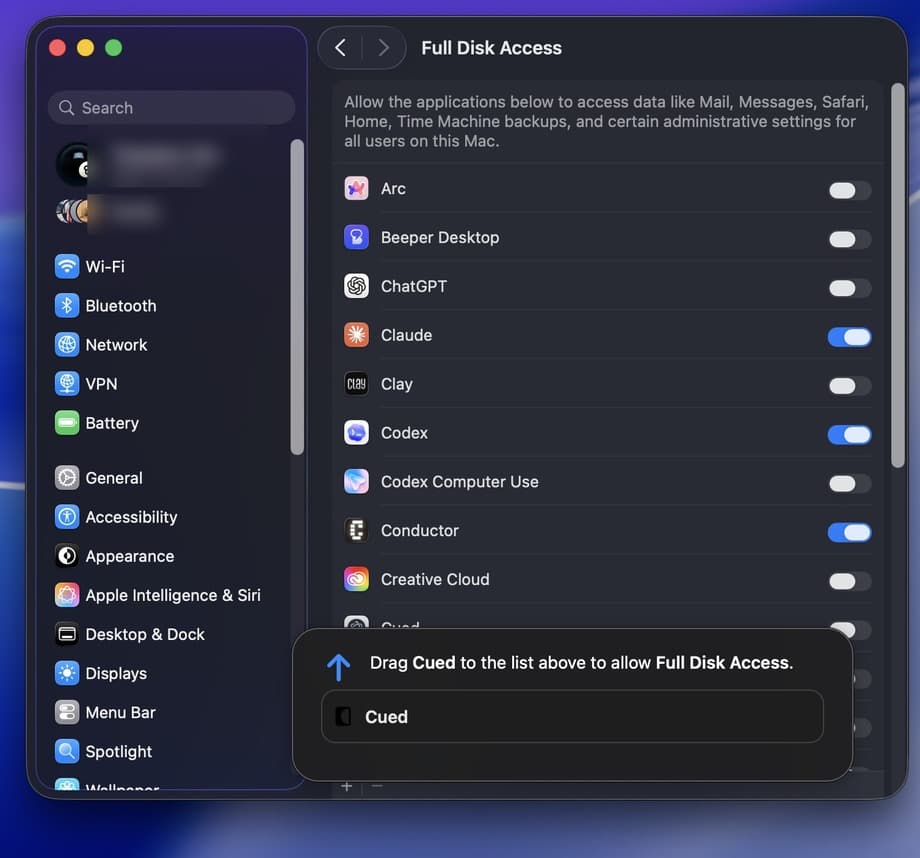Click the 'Codex Computer Use' label

tap(459, 482)
